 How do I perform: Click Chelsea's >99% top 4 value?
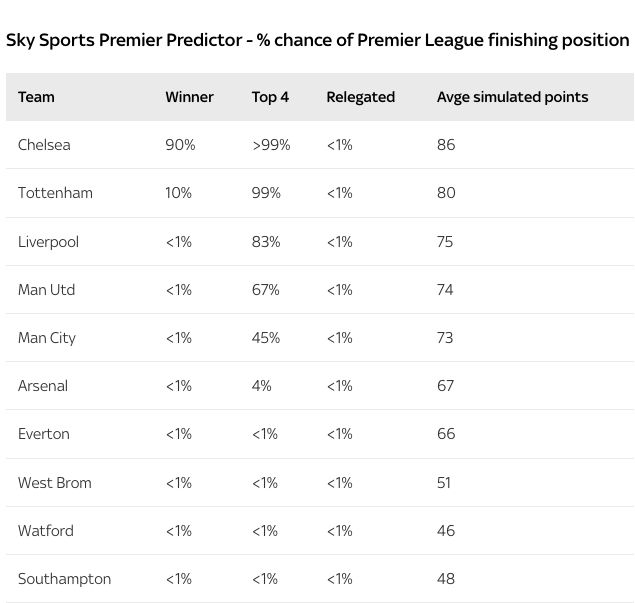coord(271,145)
